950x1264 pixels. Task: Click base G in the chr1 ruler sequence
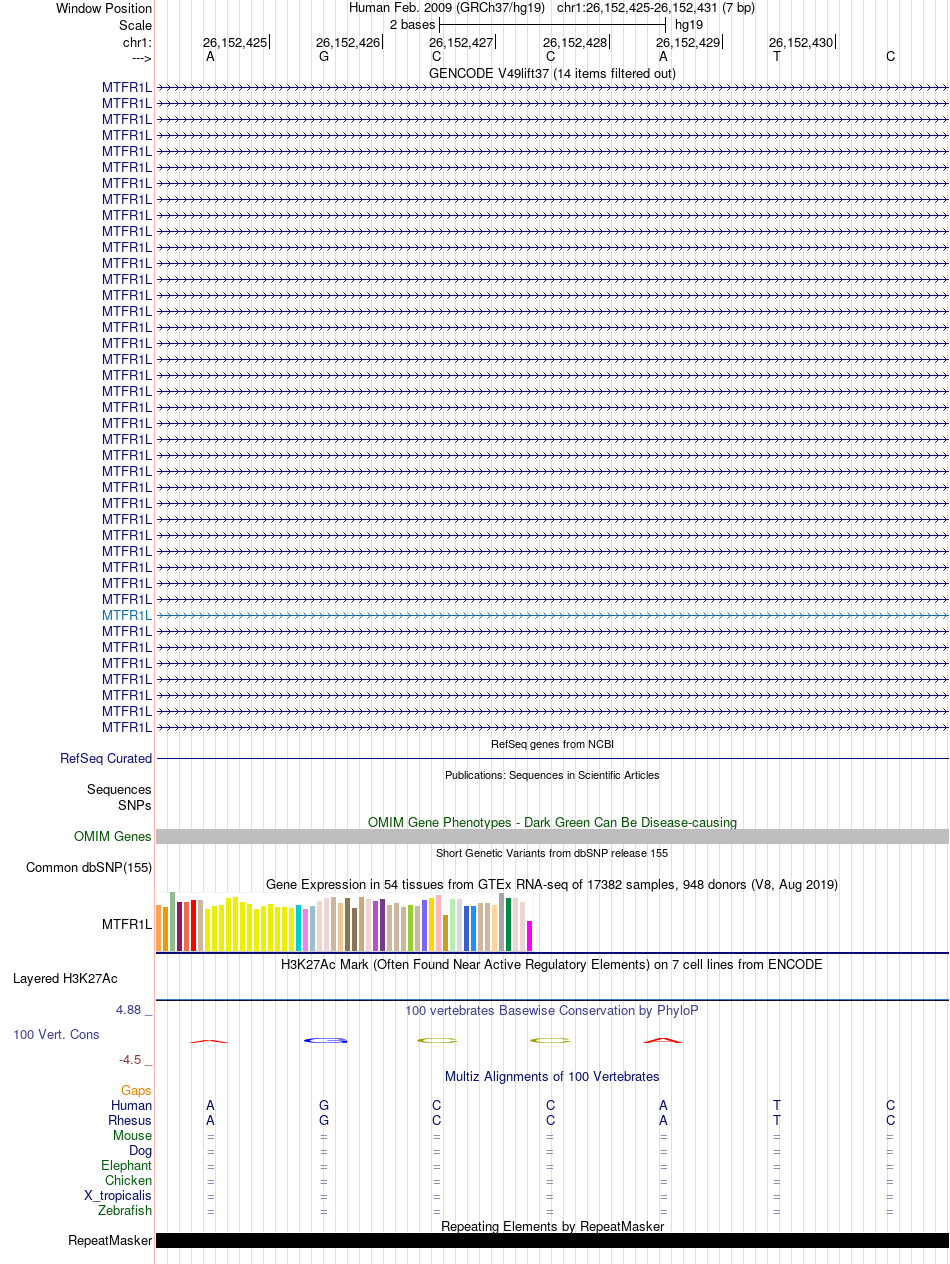coord(324,57)
